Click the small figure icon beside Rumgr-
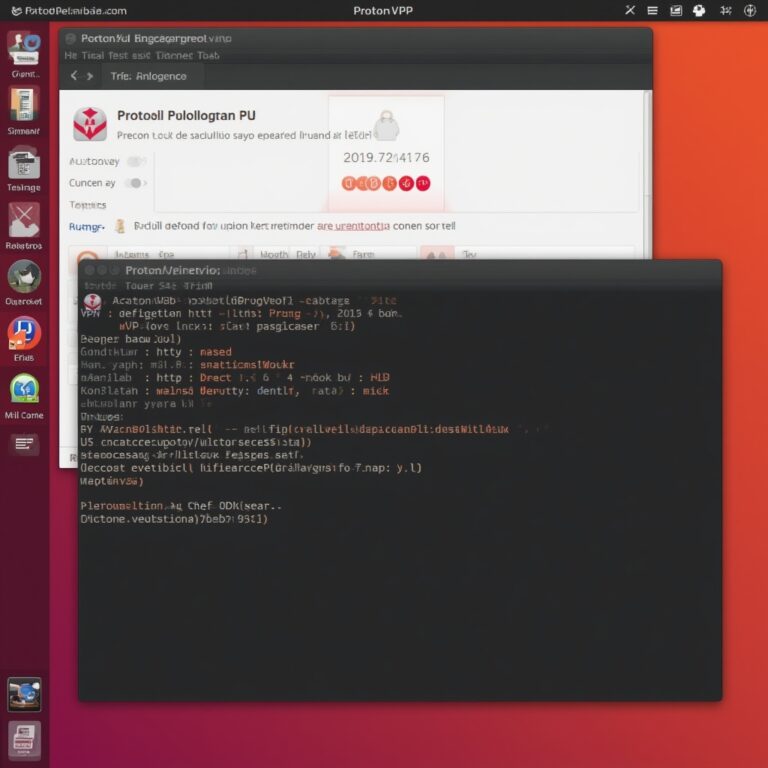Image resolution: width=768 pixels, height=768 pixels. [120, 226]
